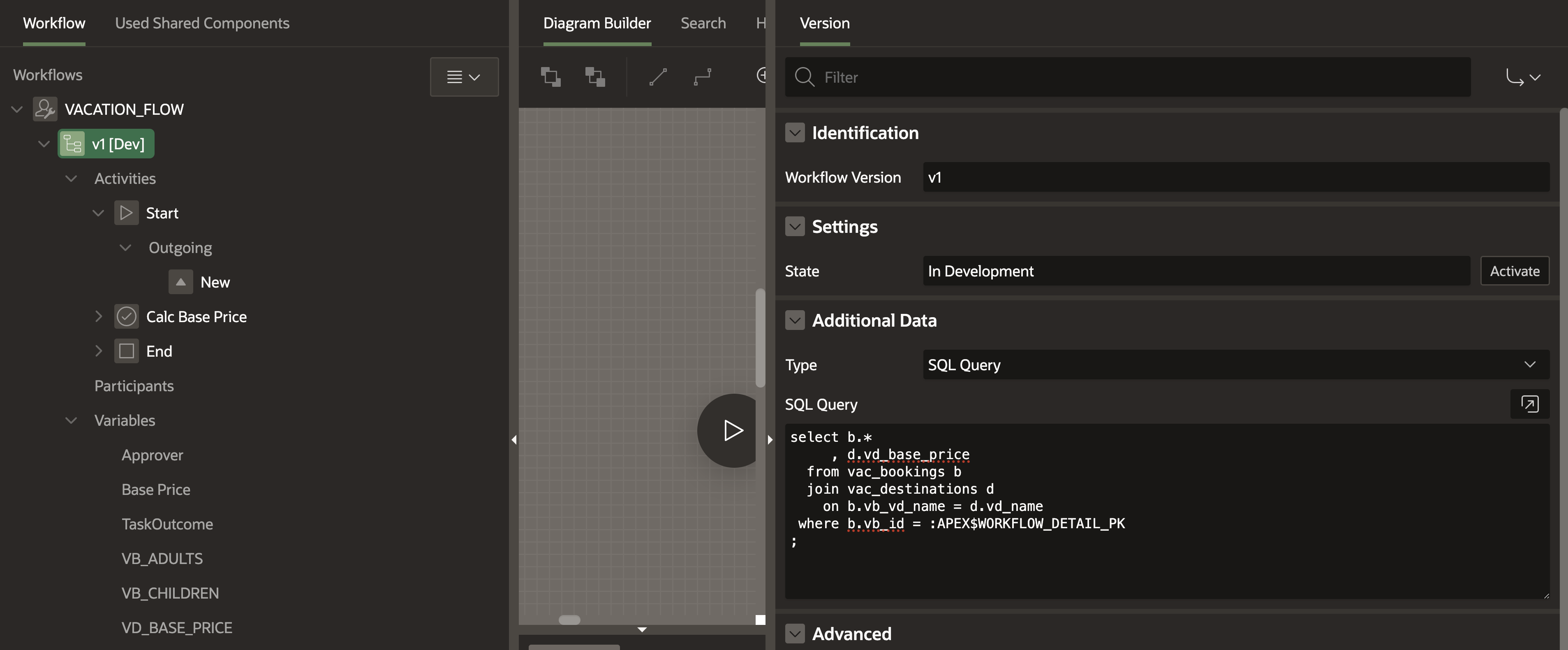
Task: Open SQL Query code editor popup icon
Action: [1529, 404]
